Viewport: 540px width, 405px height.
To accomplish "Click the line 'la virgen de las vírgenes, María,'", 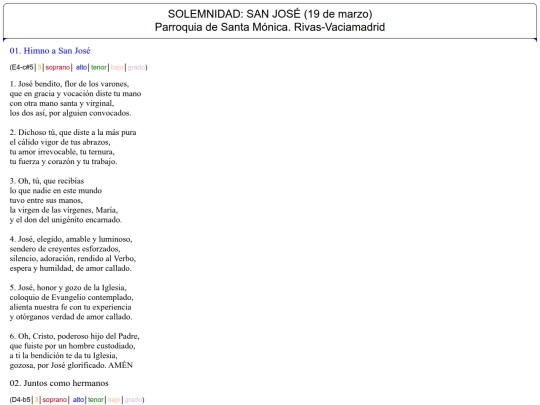I will pos(64,210).
